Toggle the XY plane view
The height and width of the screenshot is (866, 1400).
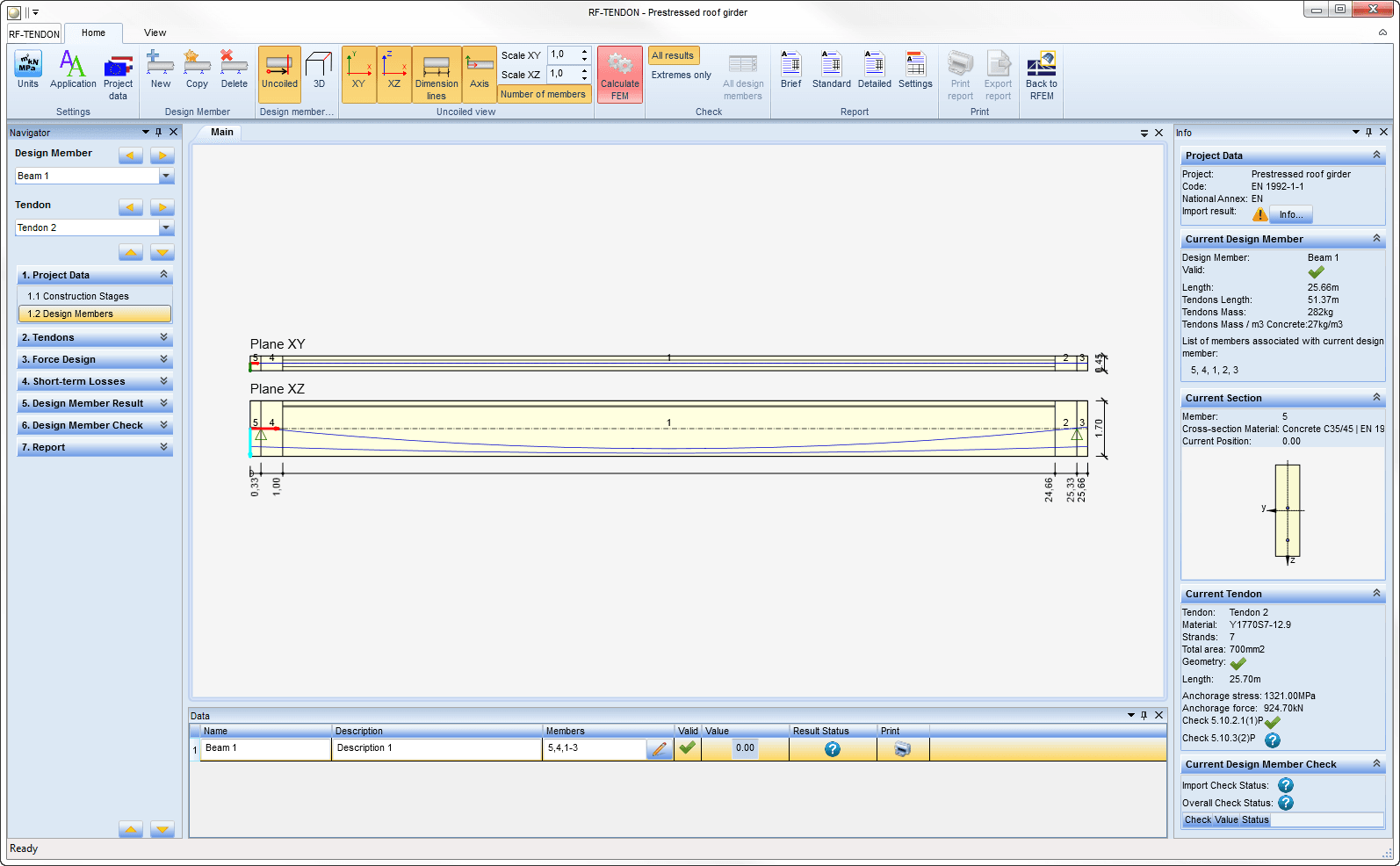coord(358,75)
